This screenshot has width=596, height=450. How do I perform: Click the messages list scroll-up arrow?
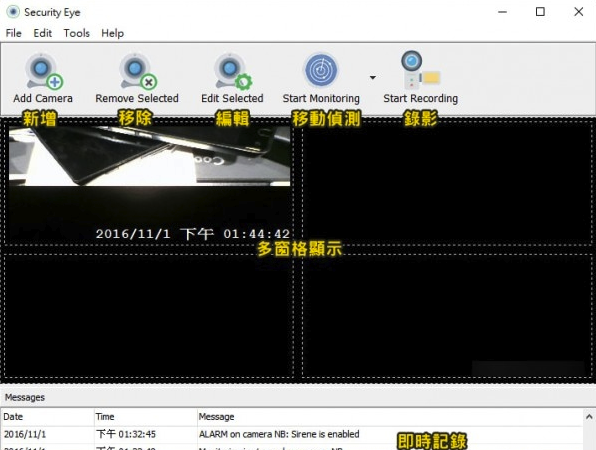click(x=589, y=417)
